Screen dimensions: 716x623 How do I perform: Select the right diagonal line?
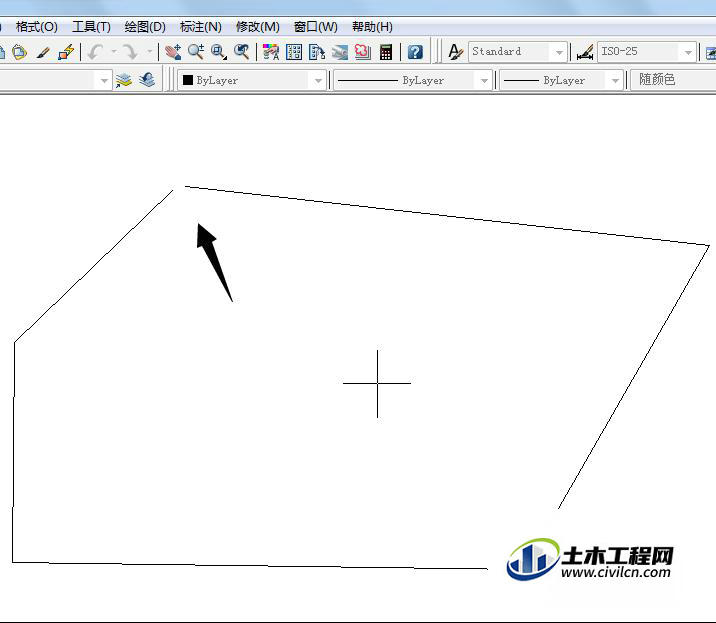coord(633,377)
